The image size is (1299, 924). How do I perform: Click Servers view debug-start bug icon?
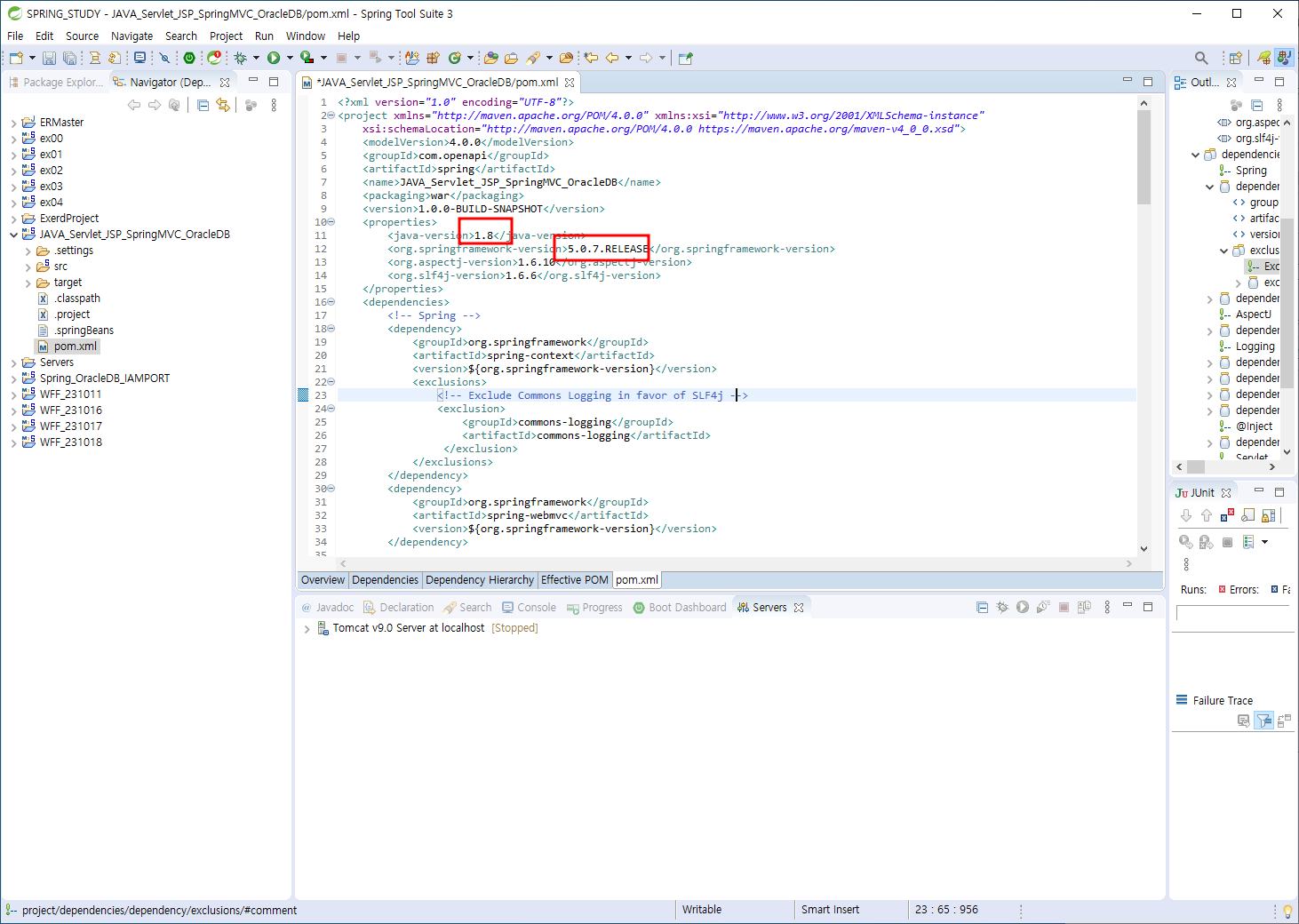[x=1002, y=607]
